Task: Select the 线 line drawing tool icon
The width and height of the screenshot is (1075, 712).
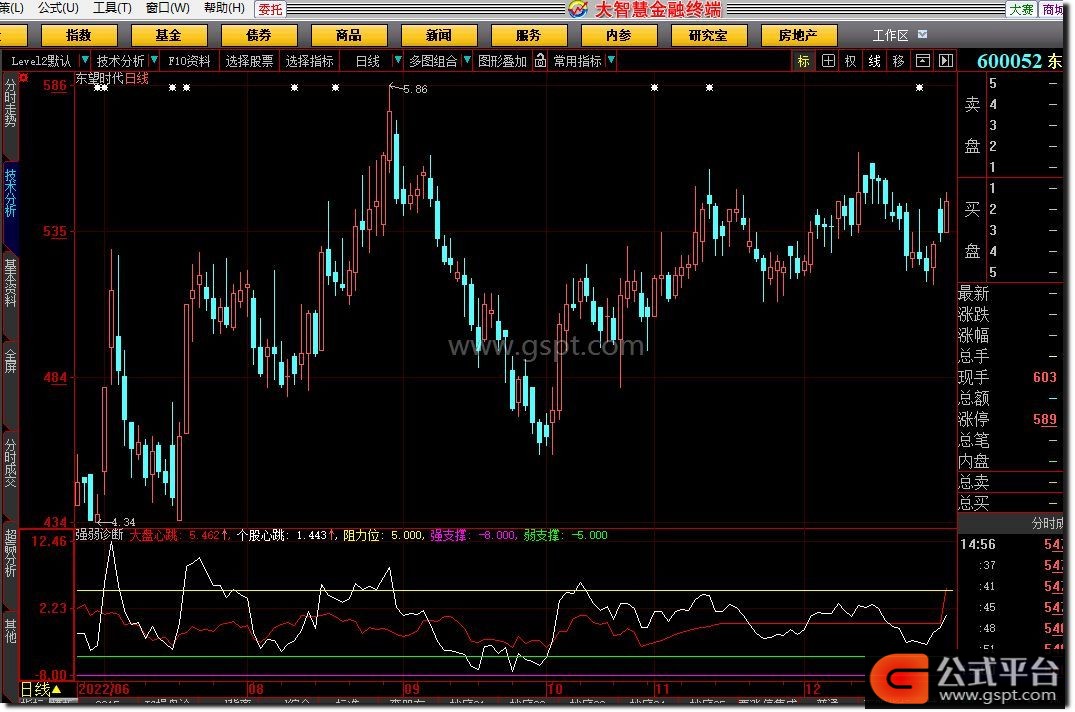Action: click(x=874, y=61)
